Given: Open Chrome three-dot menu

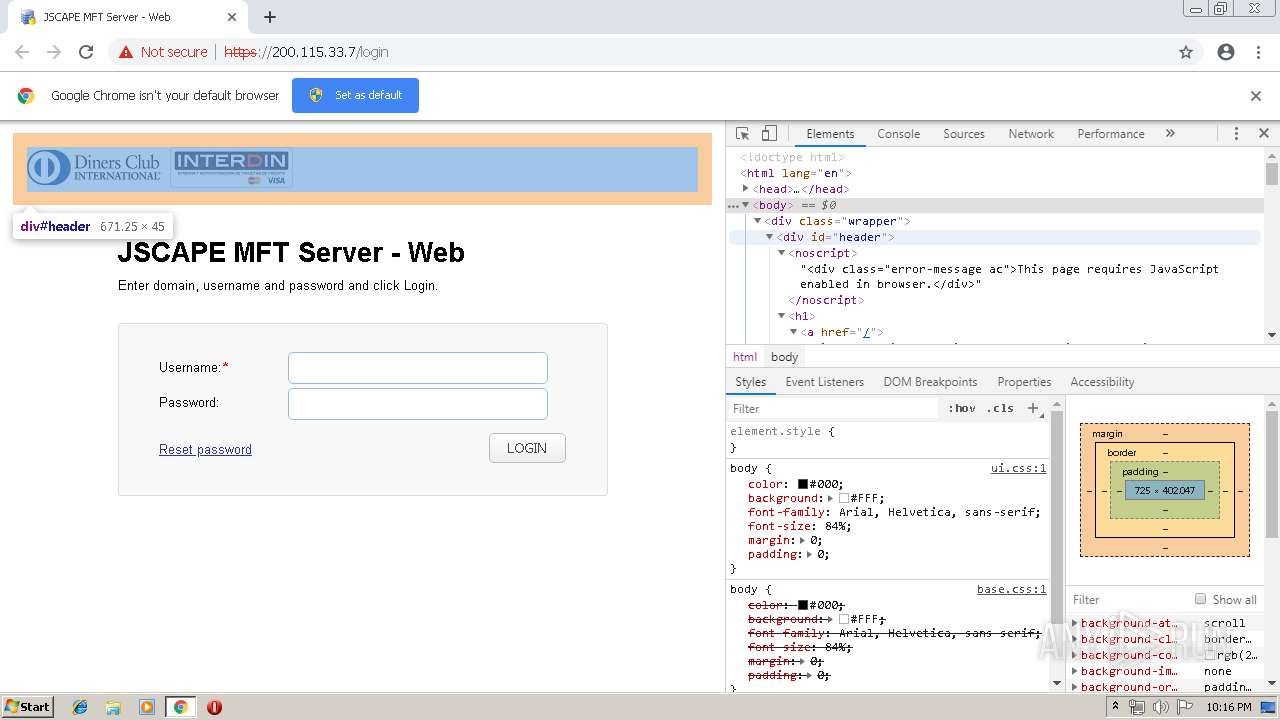Looking at the screenshot, I should click(x=1258, y=52).
